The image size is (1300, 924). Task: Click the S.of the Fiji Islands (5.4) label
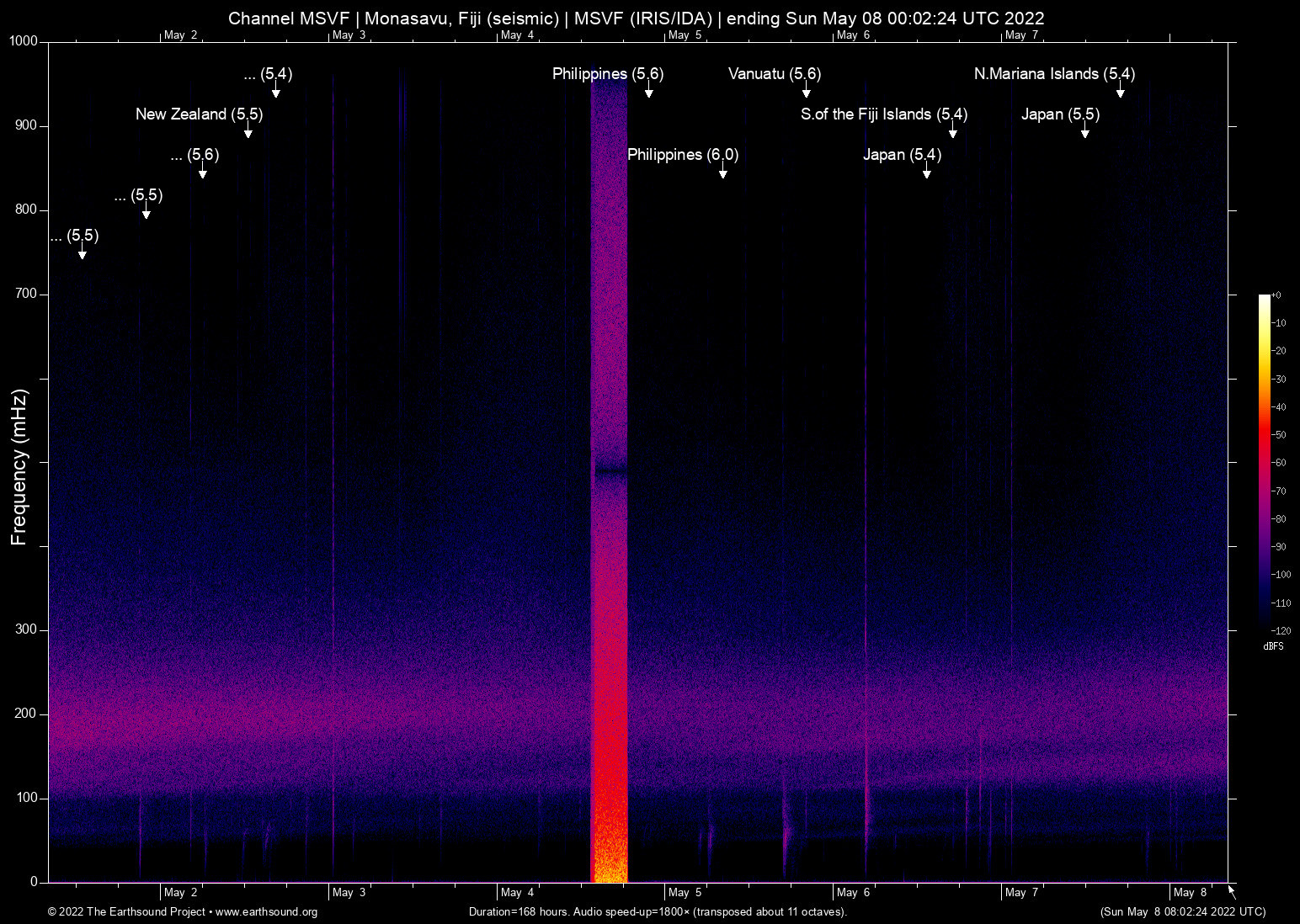pyautogui.click(x=883, y=114)
